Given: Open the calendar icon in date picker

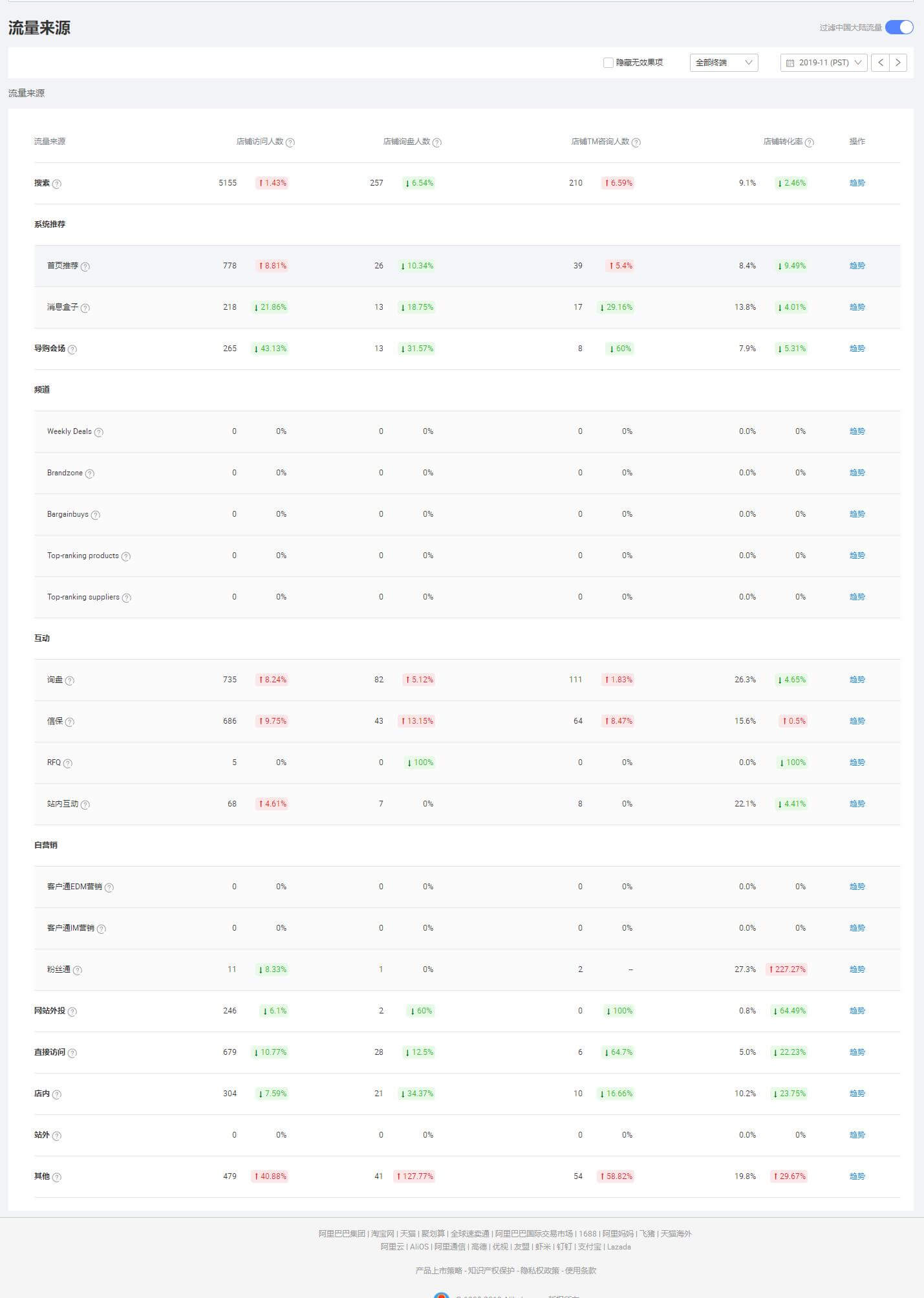Looking at the screenshot, I should 790,63.
